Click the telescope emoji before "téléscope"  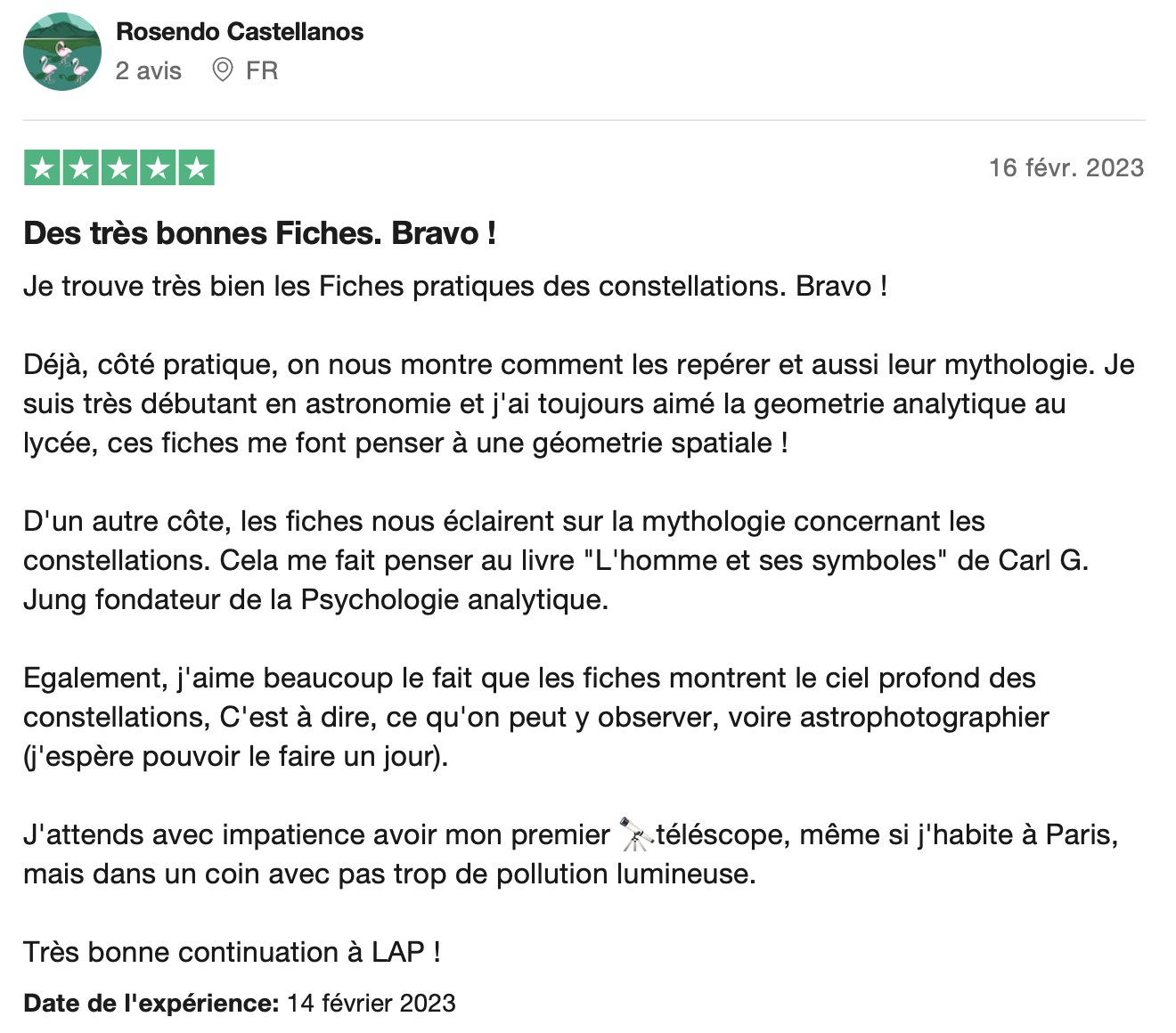coord(635,834)
